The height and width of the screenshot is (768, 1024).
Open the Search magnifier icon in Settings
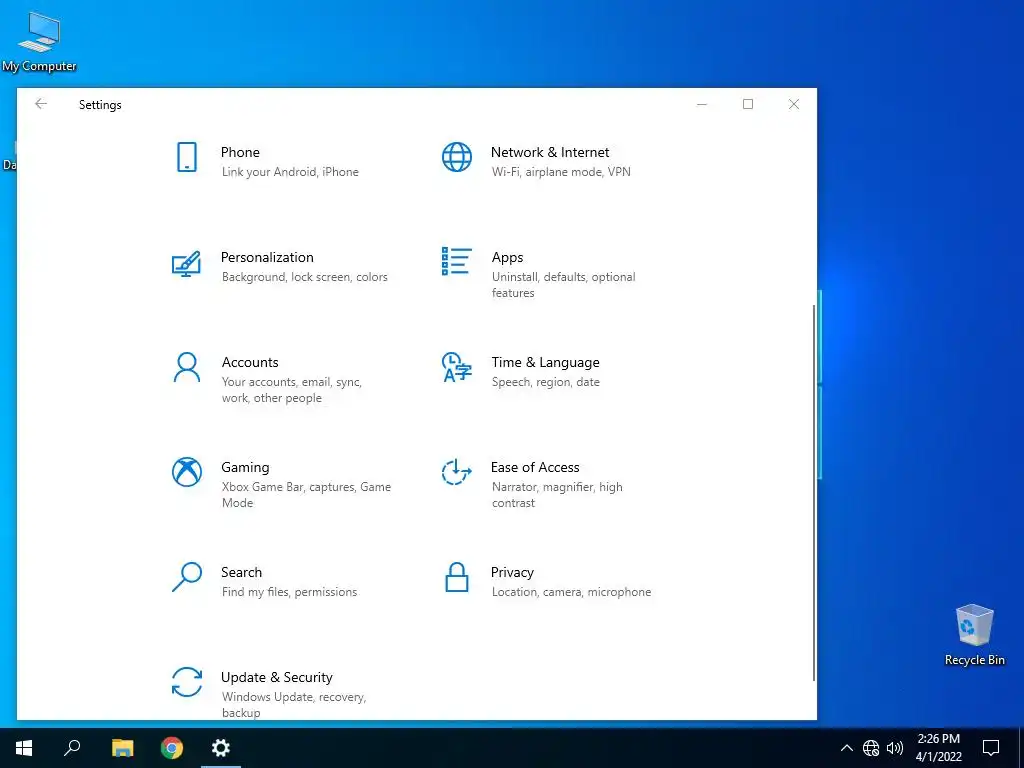tap(187, 577)
